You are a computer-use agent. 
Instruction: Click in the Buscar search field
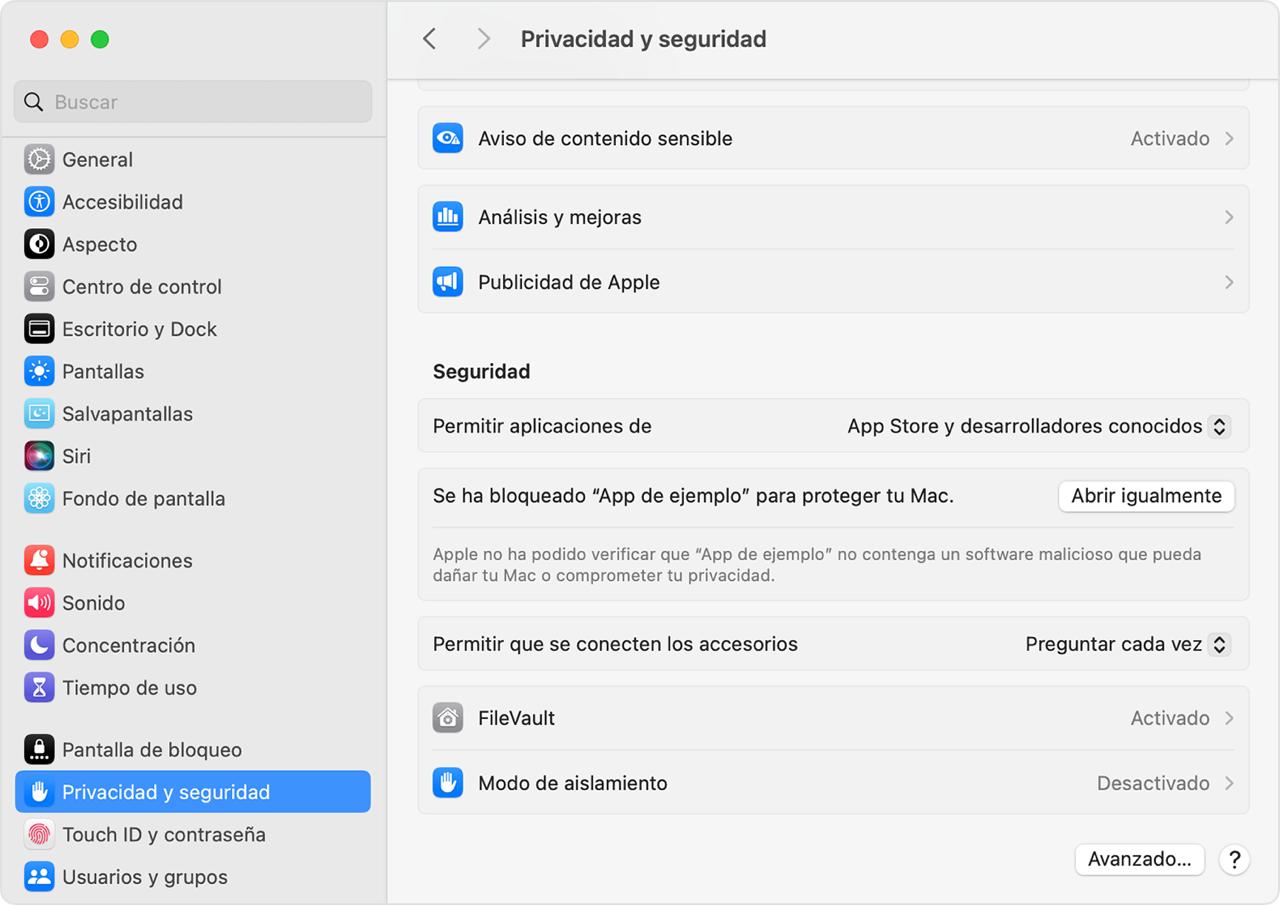[192, 101]
